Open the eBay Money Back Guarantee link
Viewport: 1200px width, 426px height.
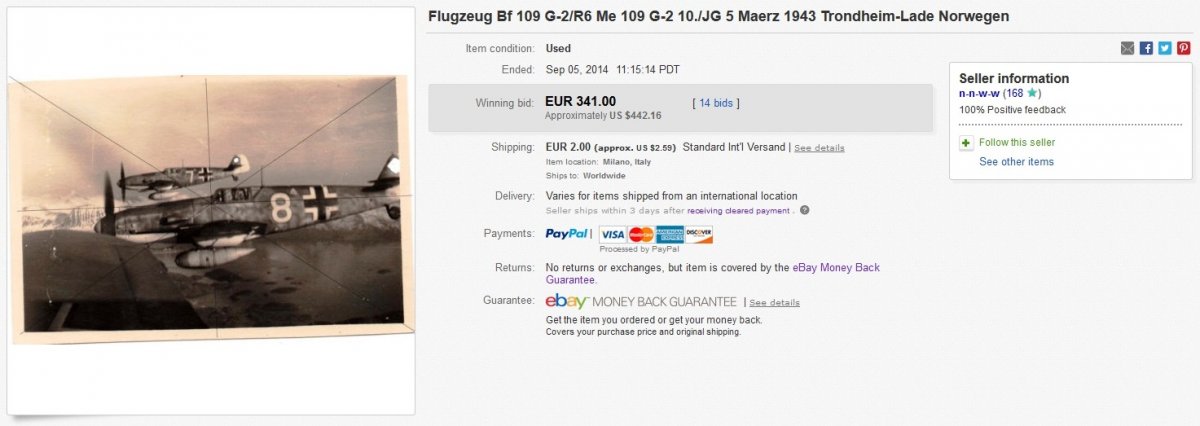point(836,268)
